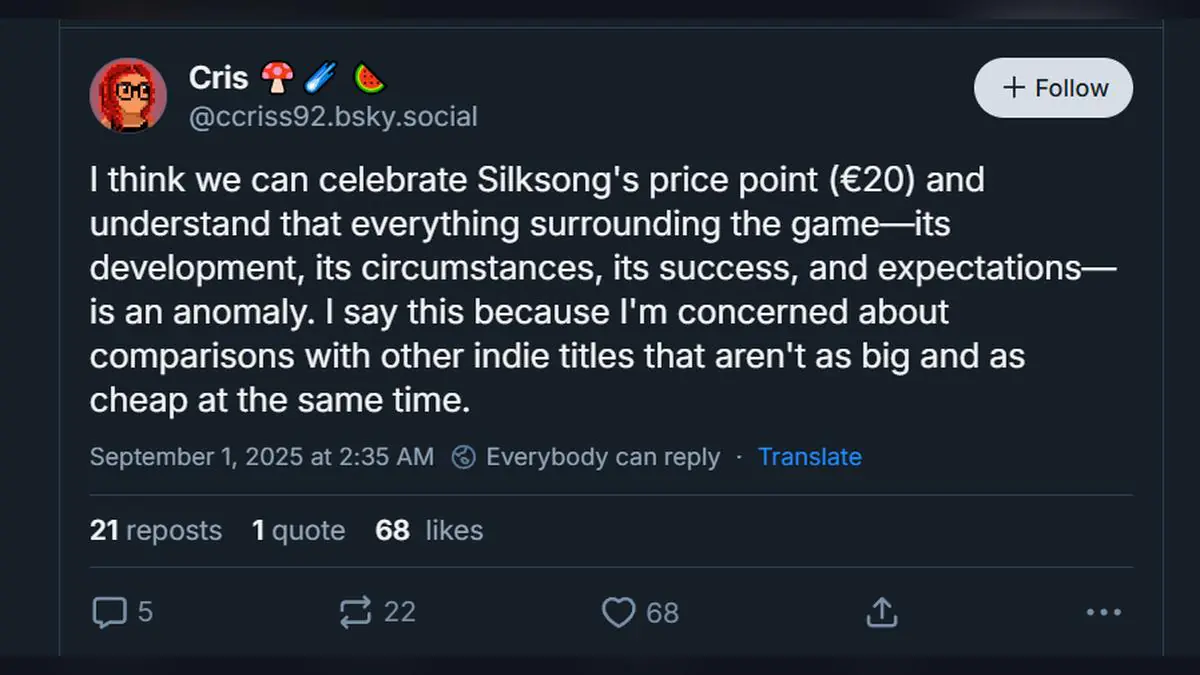Translate the post text
The image size is (1200, 675).
pos(810,457)
